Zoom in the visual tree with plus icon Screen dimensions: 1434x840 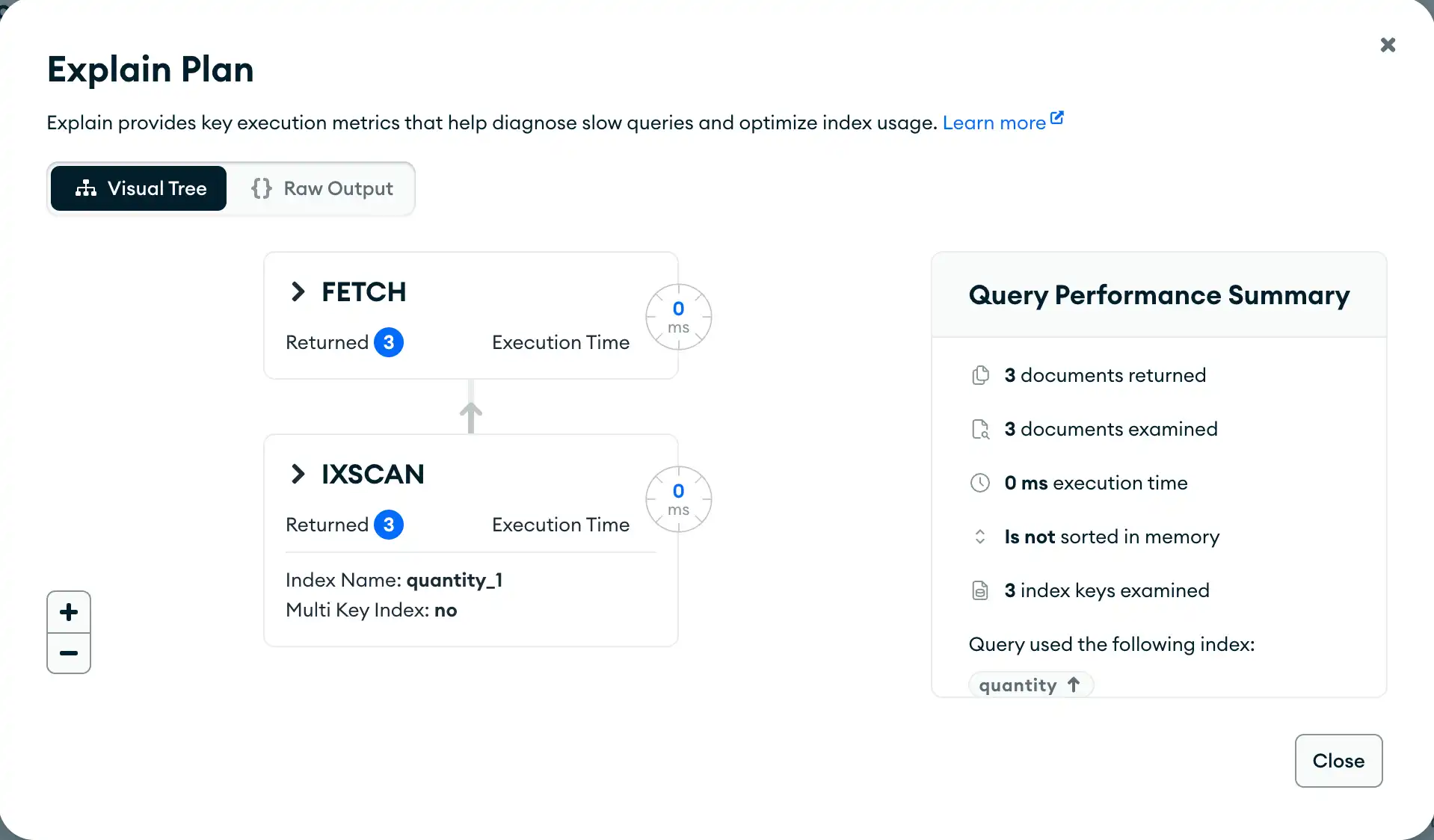tap(69, 612)
